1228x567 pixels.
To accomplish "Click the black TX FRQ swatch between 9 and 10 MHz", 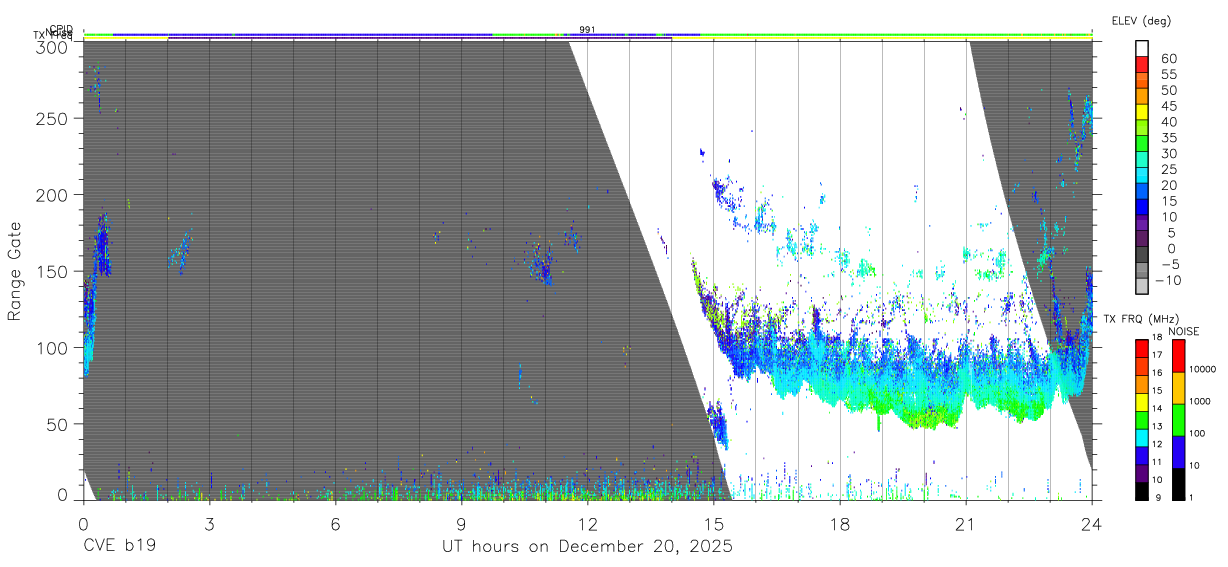I will click(1141, 489).
